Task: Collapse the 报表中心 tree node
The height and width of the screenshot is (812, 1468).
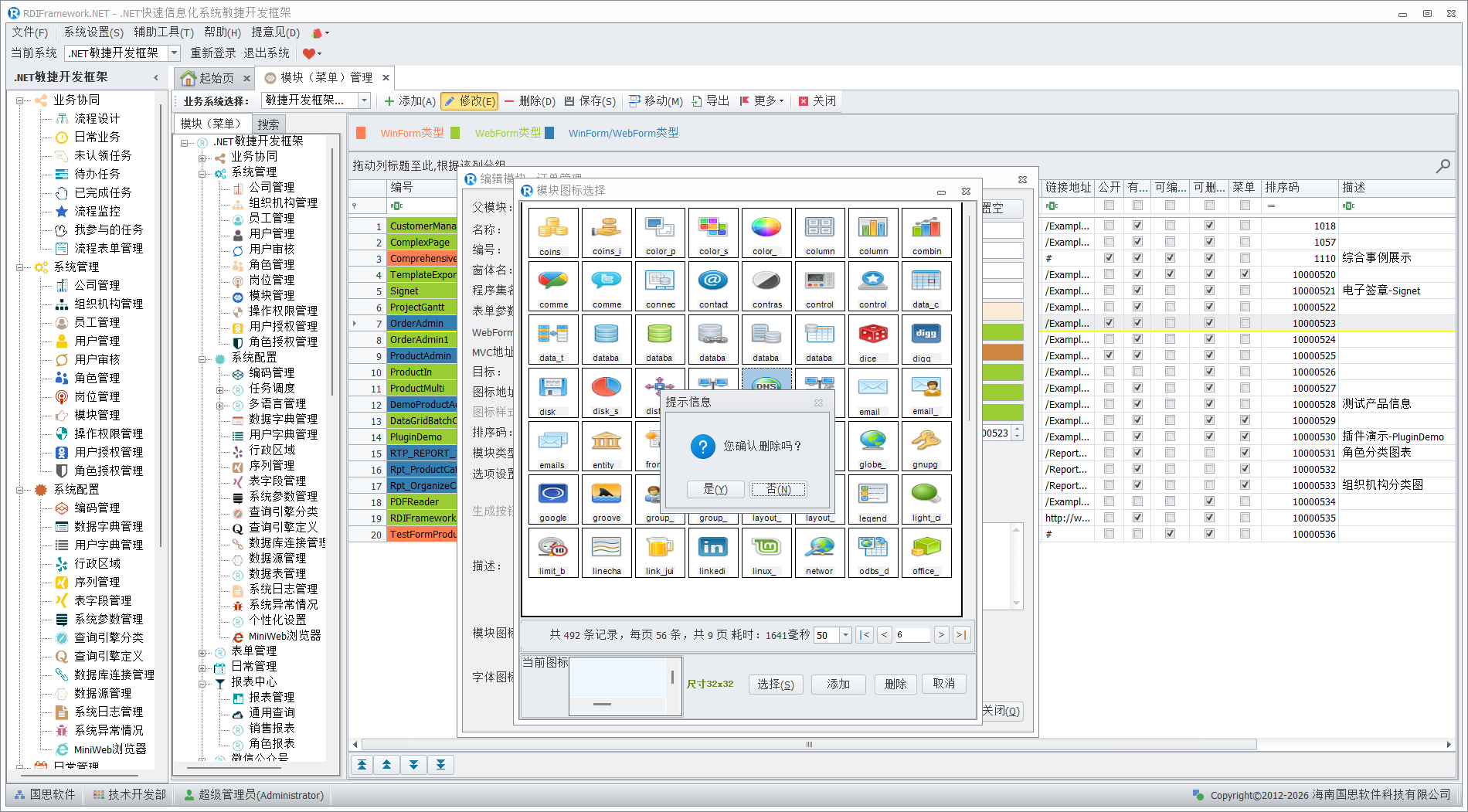Action: (x=202, y=683)
